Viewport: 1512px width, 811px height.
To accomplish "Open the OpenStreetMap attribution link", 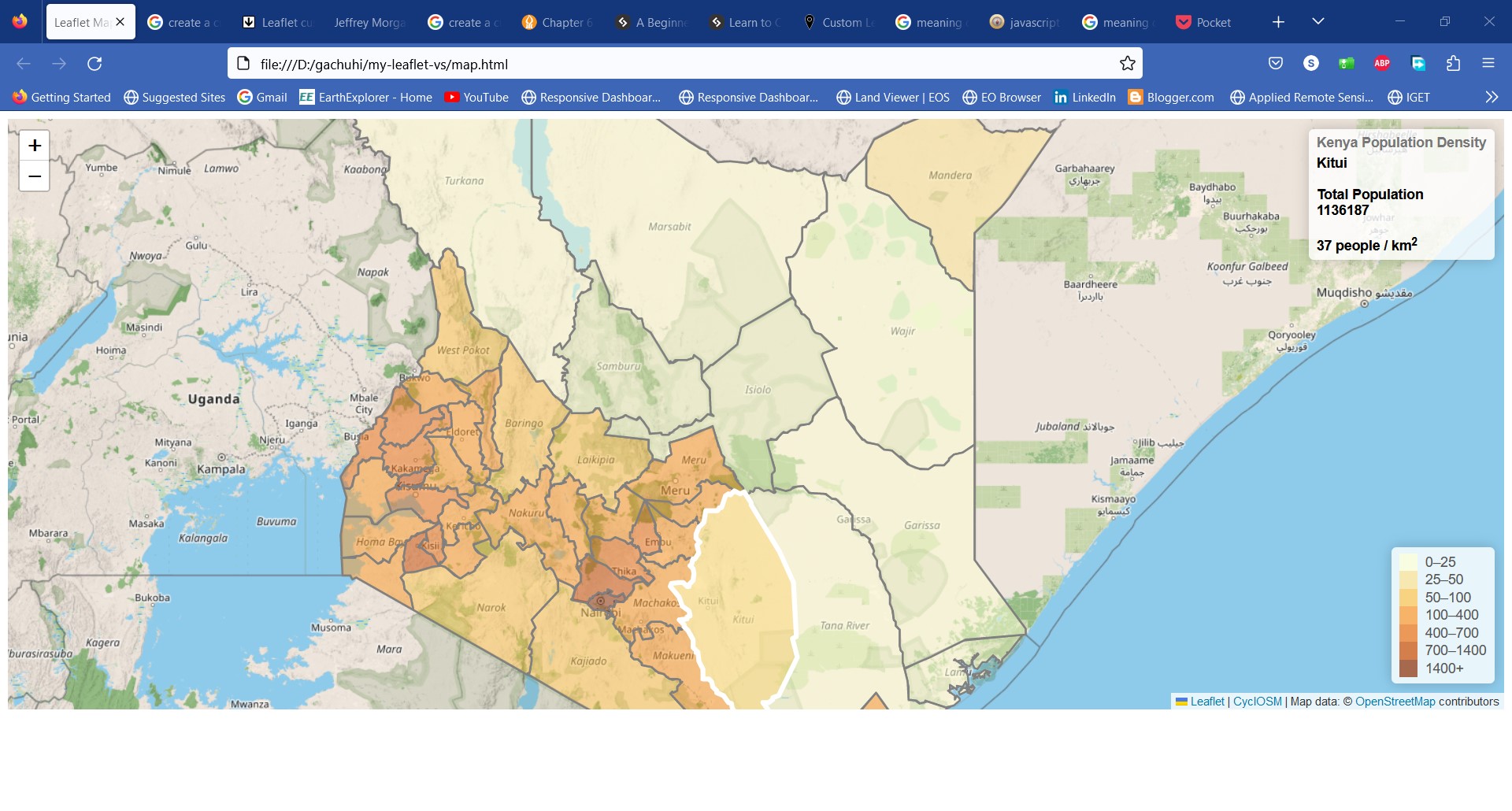I will pyautogui.click(x=1395, y=702).
